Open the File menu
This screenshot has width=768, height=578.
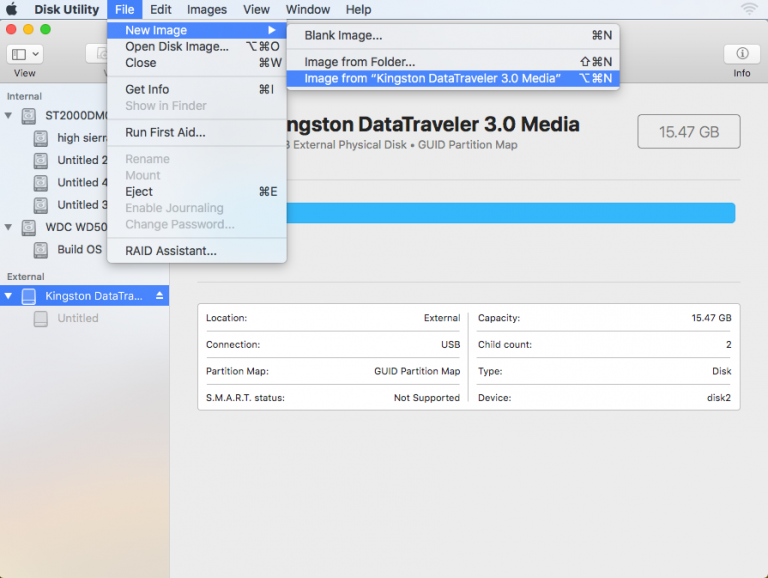[x=124, y=9]
